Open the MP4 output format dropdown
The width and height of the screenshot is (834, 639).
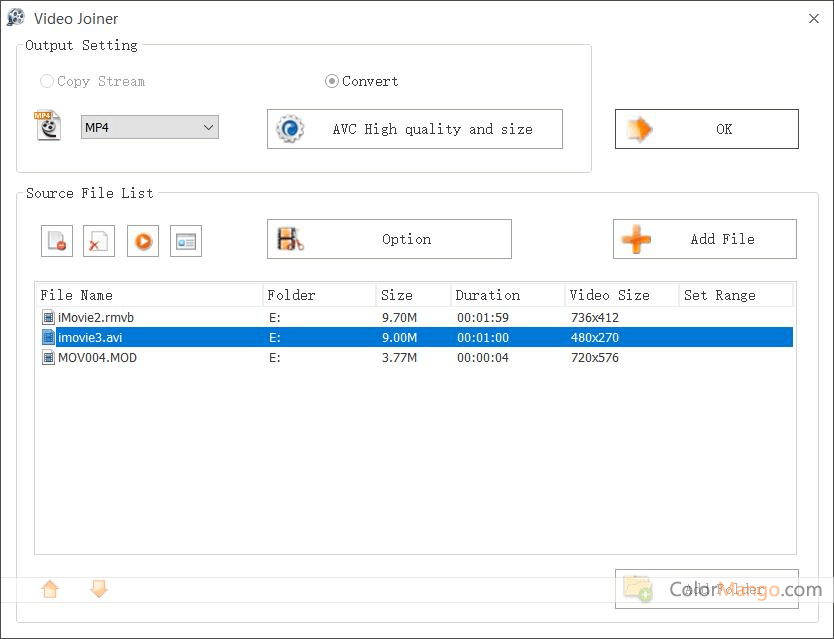click(x=149, y=127)
